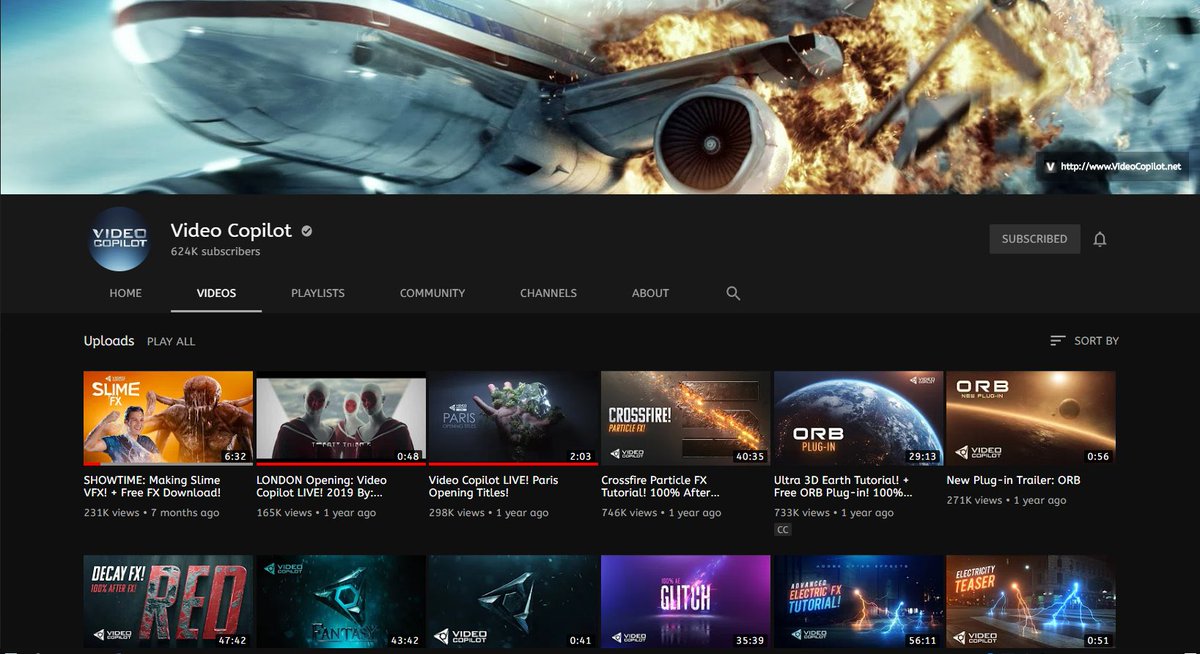This screenshot has width=1200, height=654.
Task: Click the 165K views • 1 year ago text
Action: click(x=316, y=512)
